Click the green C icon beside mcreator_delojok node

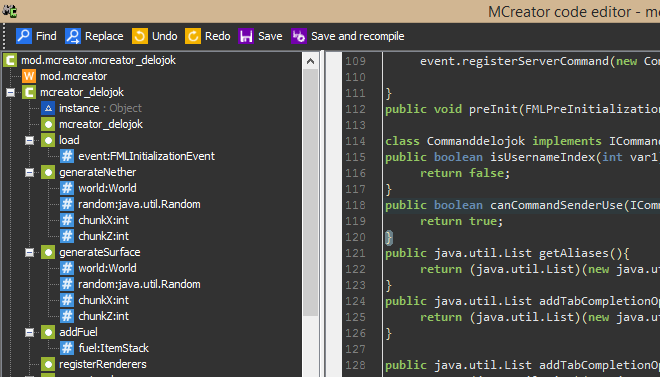click(29, 92)
